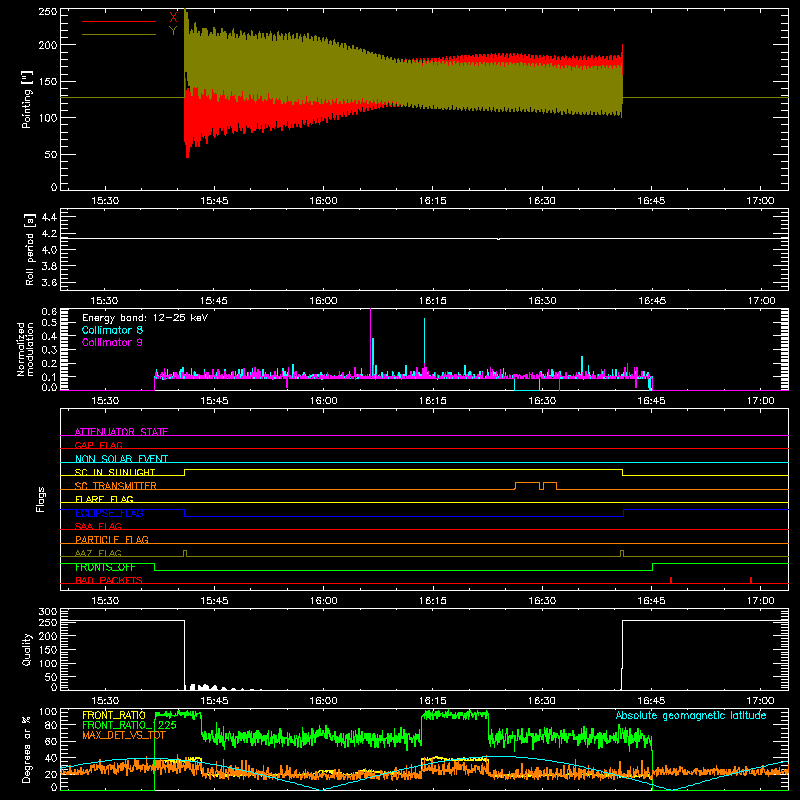Select the "Energy band: 12-25 keV" text
The height and width of the screenshot is (800, 800).
145,318
